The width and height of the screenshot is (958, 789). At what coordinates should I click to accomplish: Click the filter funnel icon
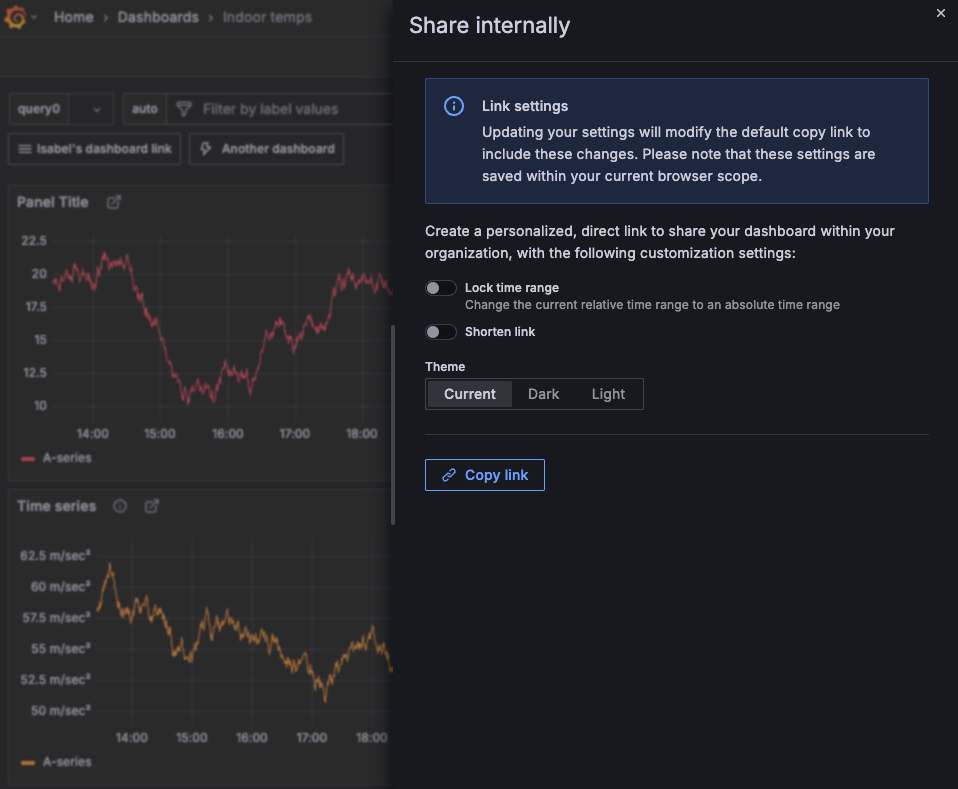coord(183,109)
